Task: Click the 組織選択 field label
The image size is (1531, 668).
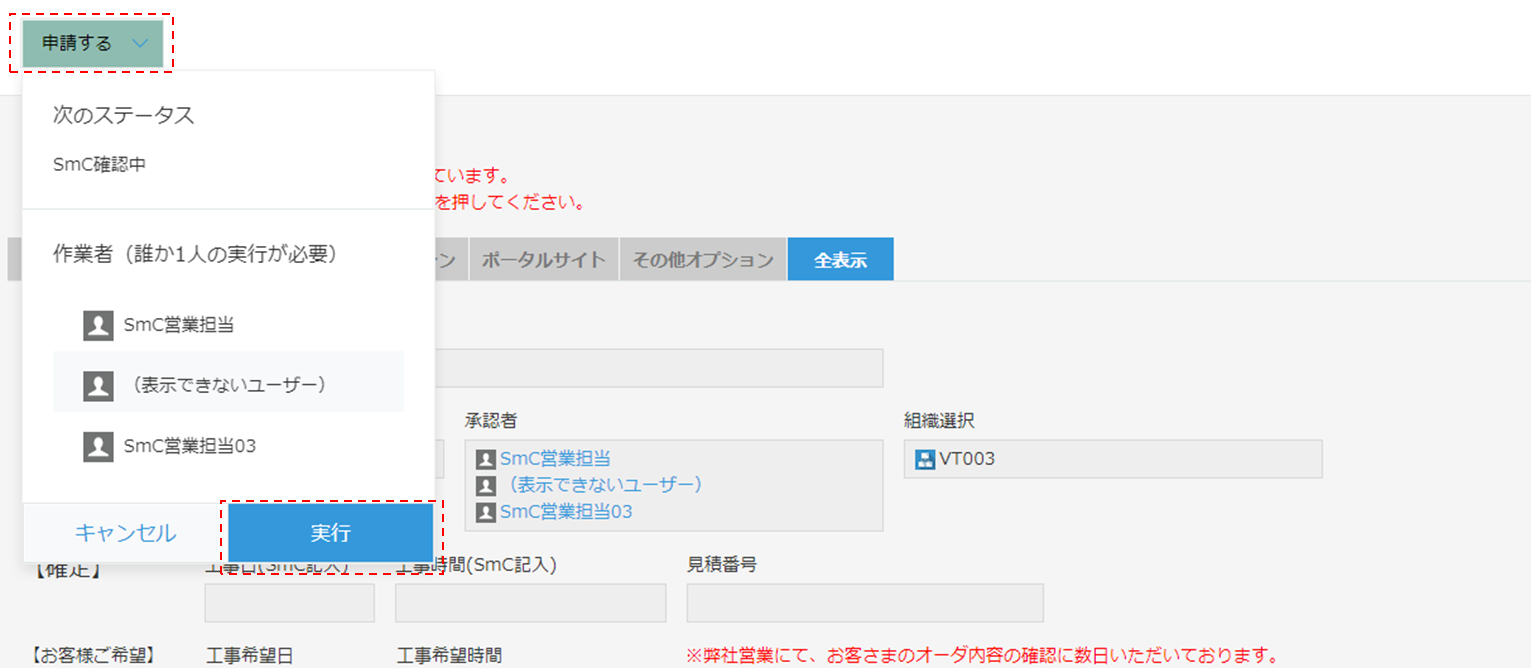Action: [938, 421]
